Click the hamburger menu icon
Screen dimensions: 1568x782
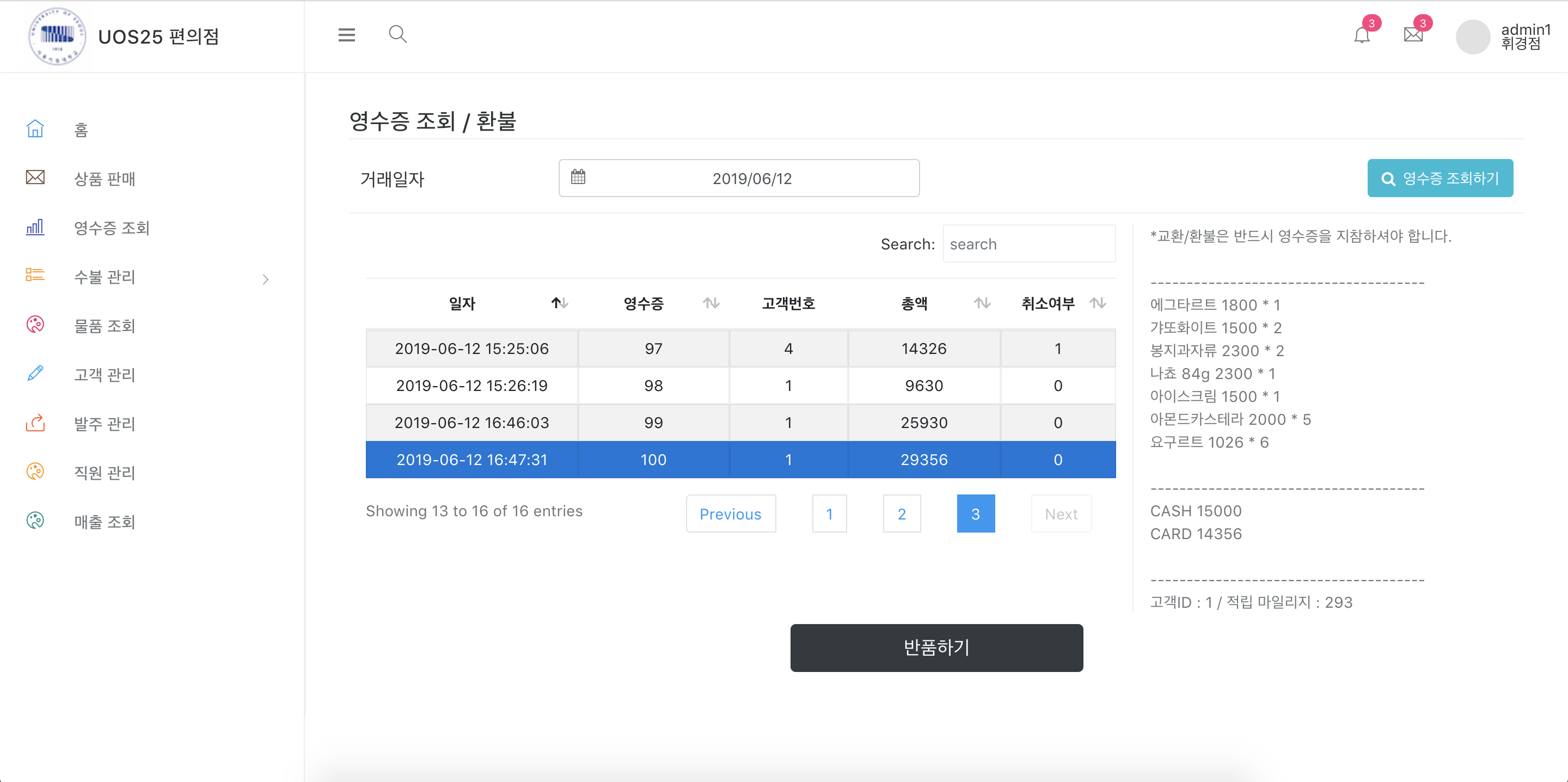346,35
